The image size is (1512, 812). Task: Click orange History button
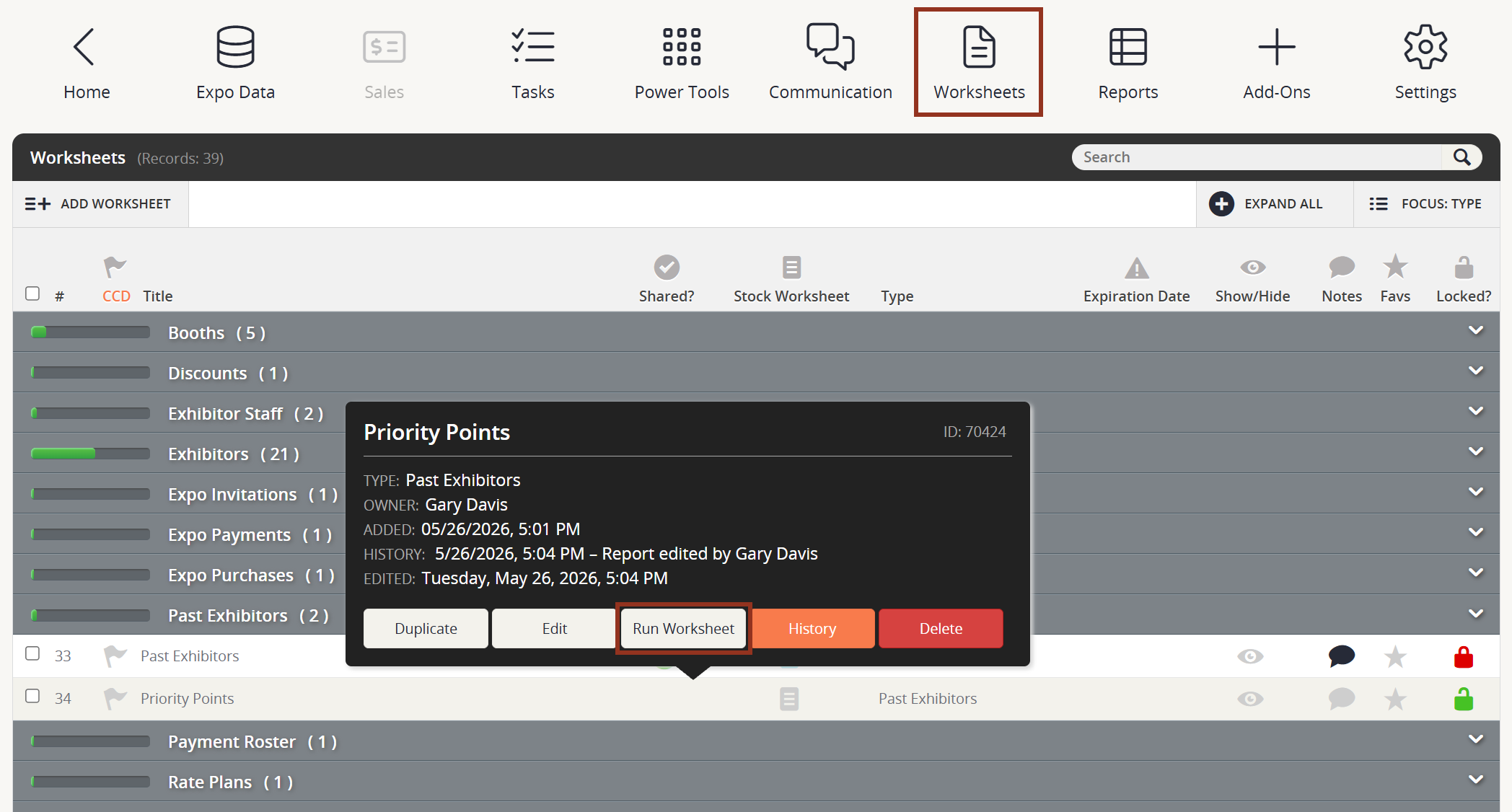pos(812,628)
